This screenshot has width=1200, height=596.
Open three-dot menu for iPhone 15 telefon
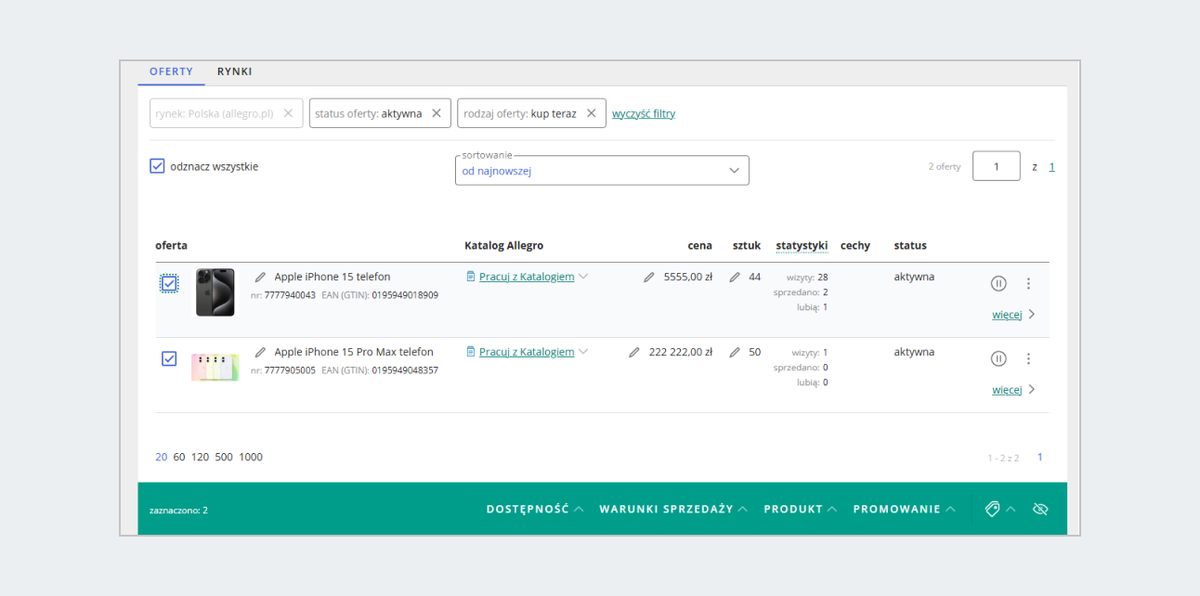(1028, 283)
